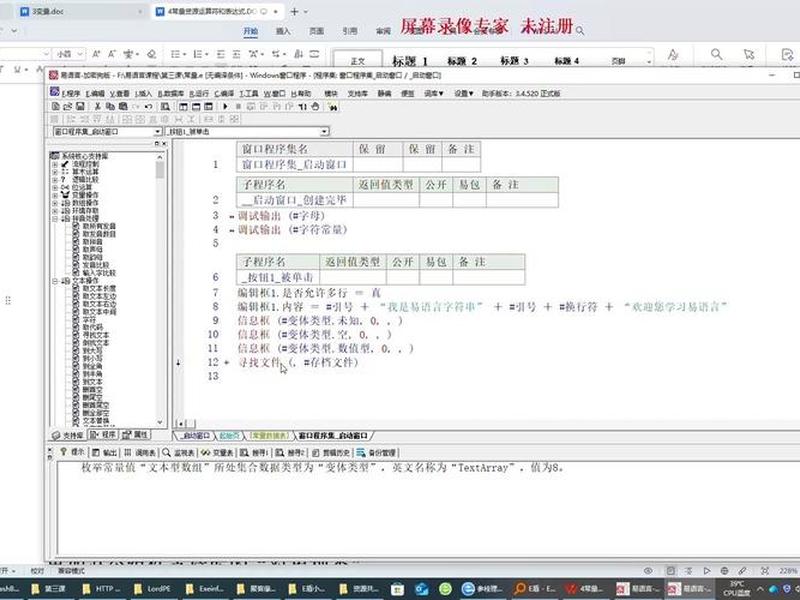This screenshot has height=600, width=800.
Task: Select 窗口程序集_启动窗口 editor tab
Action: (x=333, y=436)
